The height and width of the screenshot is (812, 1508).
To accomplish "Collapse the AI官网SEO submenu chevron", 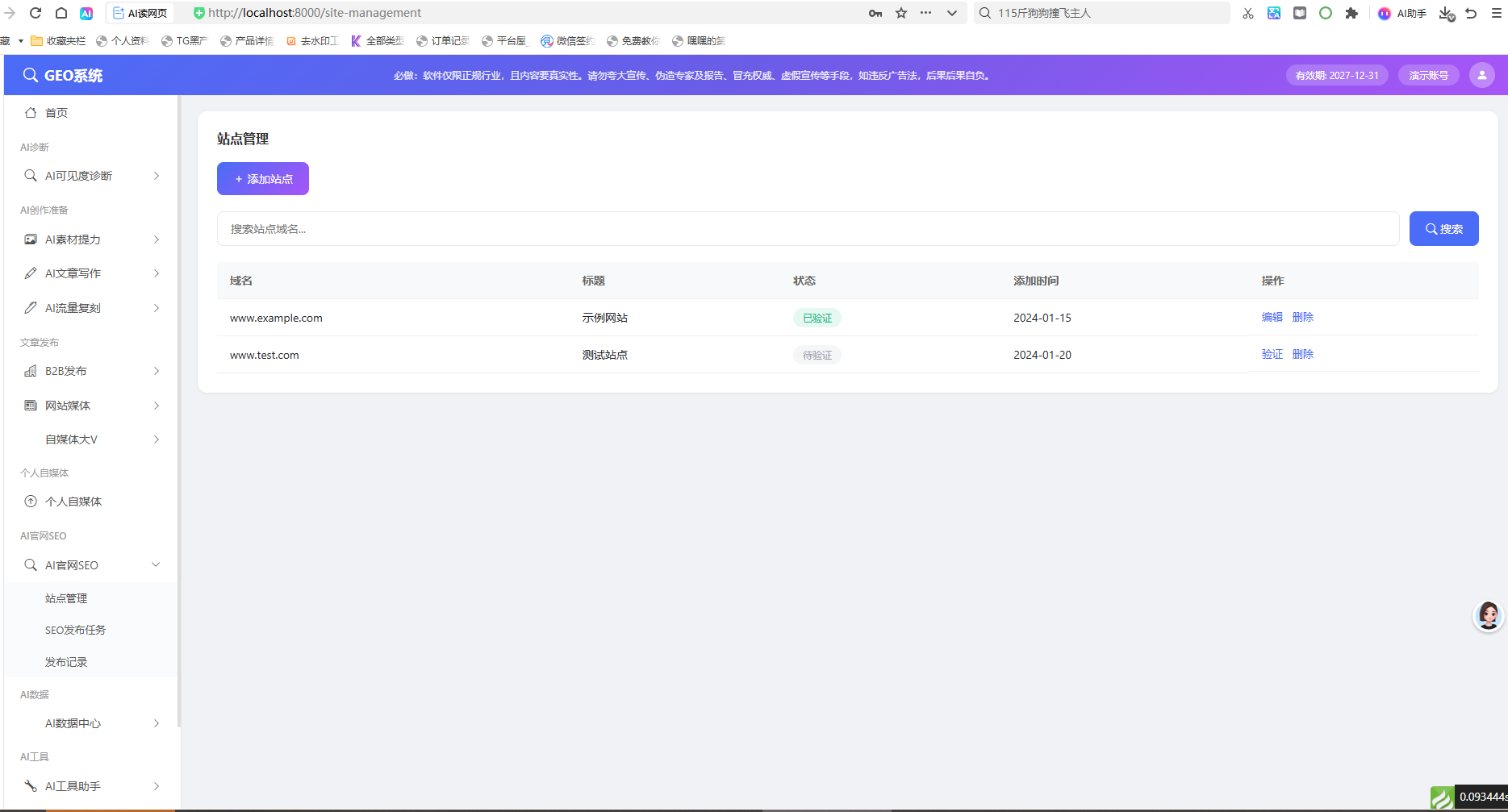I will [157, 564].
